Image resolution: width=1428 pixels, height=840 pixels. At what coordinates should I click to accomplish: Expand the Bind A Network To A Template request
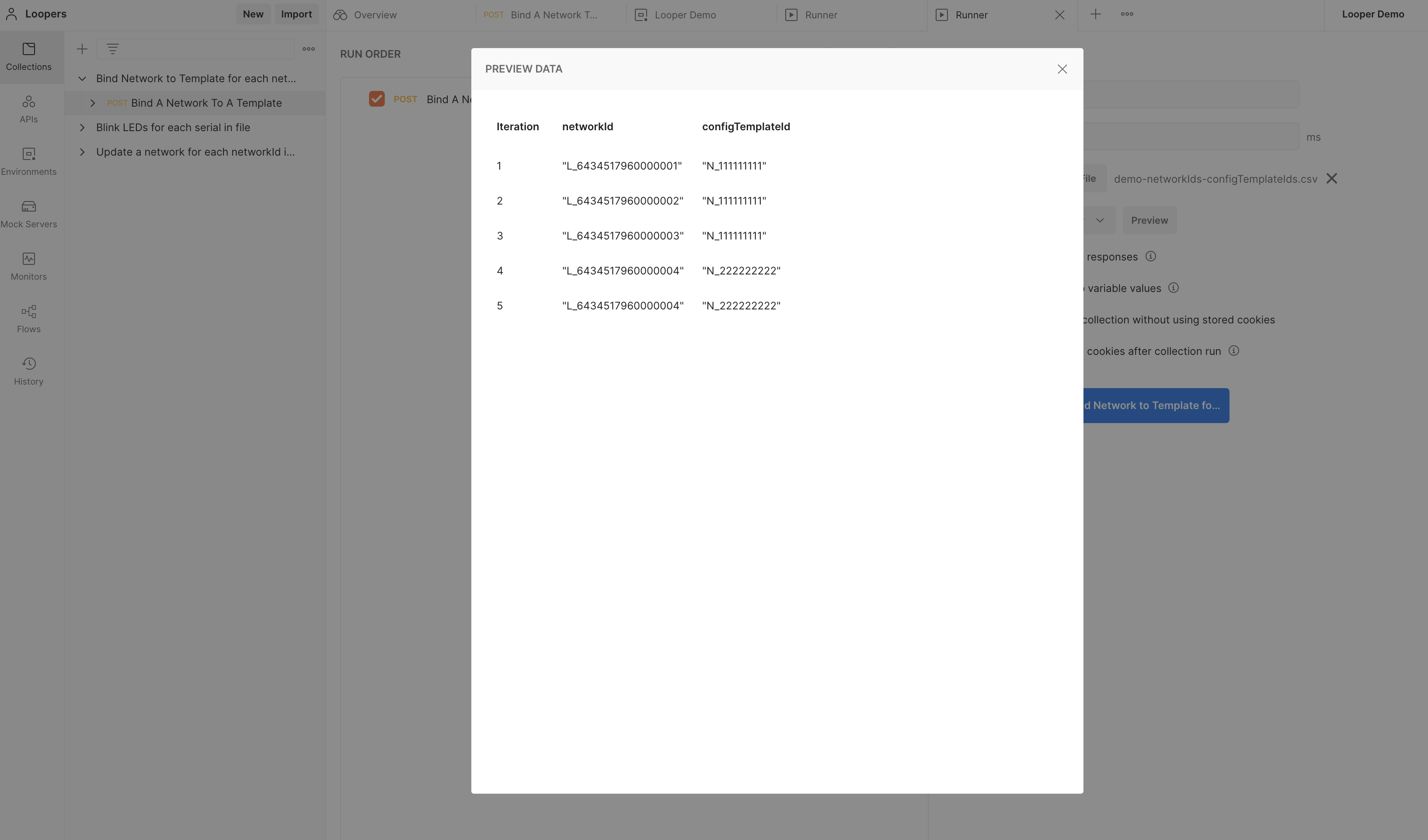(x=93, y=103)
